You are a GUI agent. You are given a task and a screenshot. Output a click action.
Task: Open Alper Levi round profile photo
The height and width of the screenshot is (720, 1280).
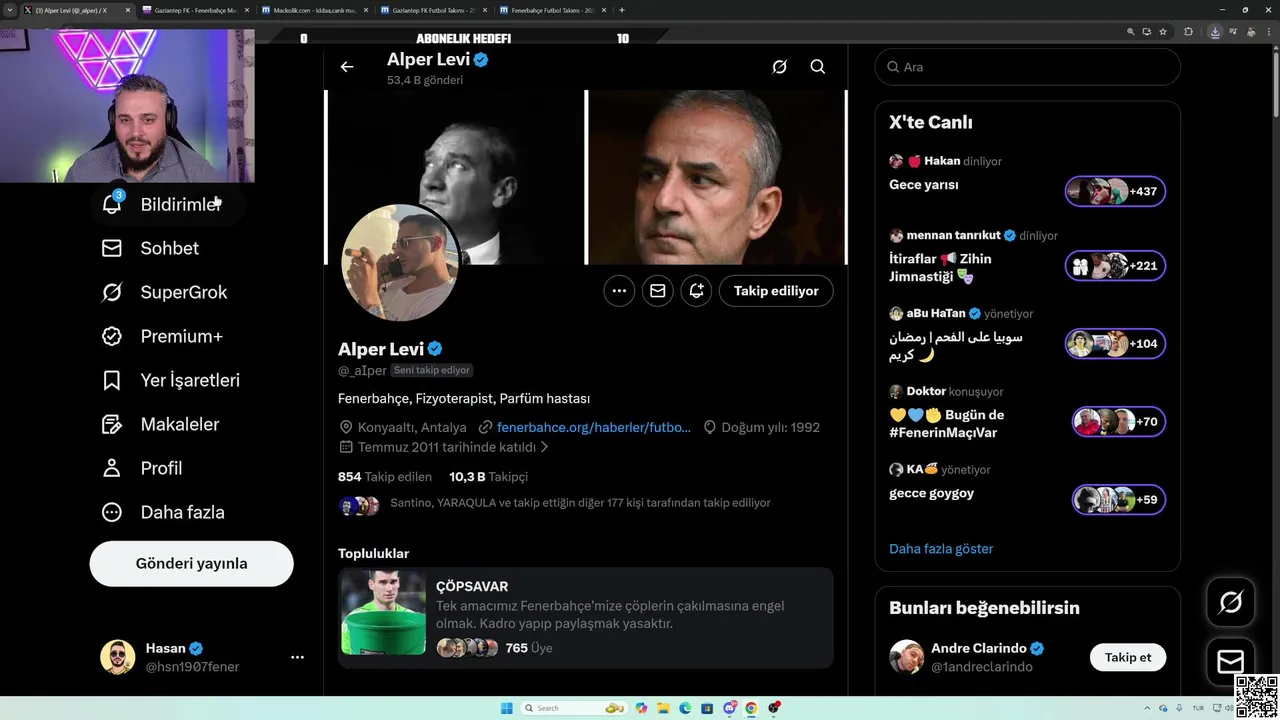[400, 264]
